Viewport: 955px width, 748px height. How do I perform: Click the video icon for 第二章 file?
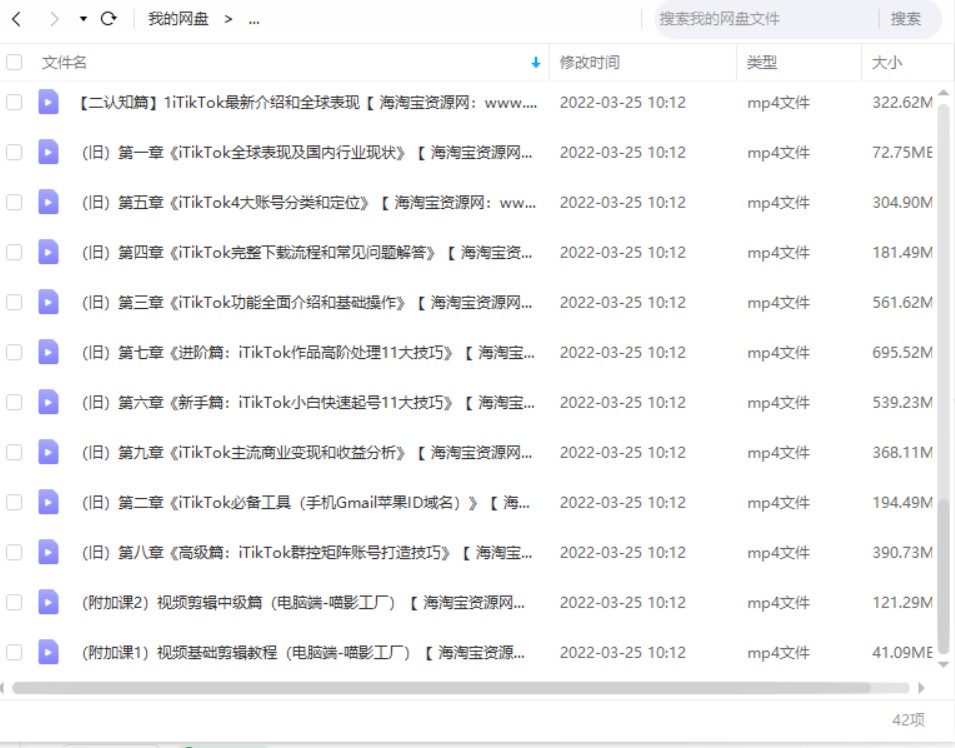[48, 502]
